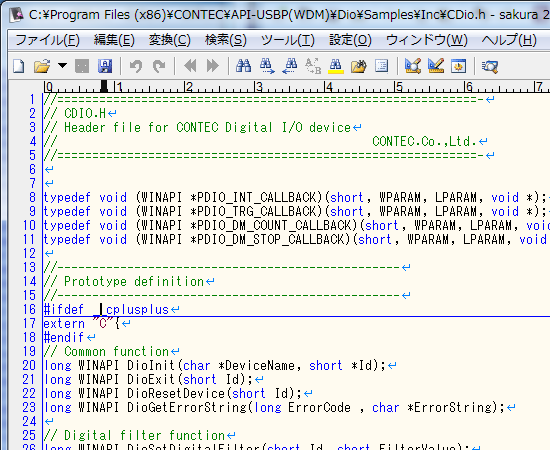Viewport: 550px width, 450px height.
Task: Click the 'Digital filter function' comment
Action: click(145, 436)
